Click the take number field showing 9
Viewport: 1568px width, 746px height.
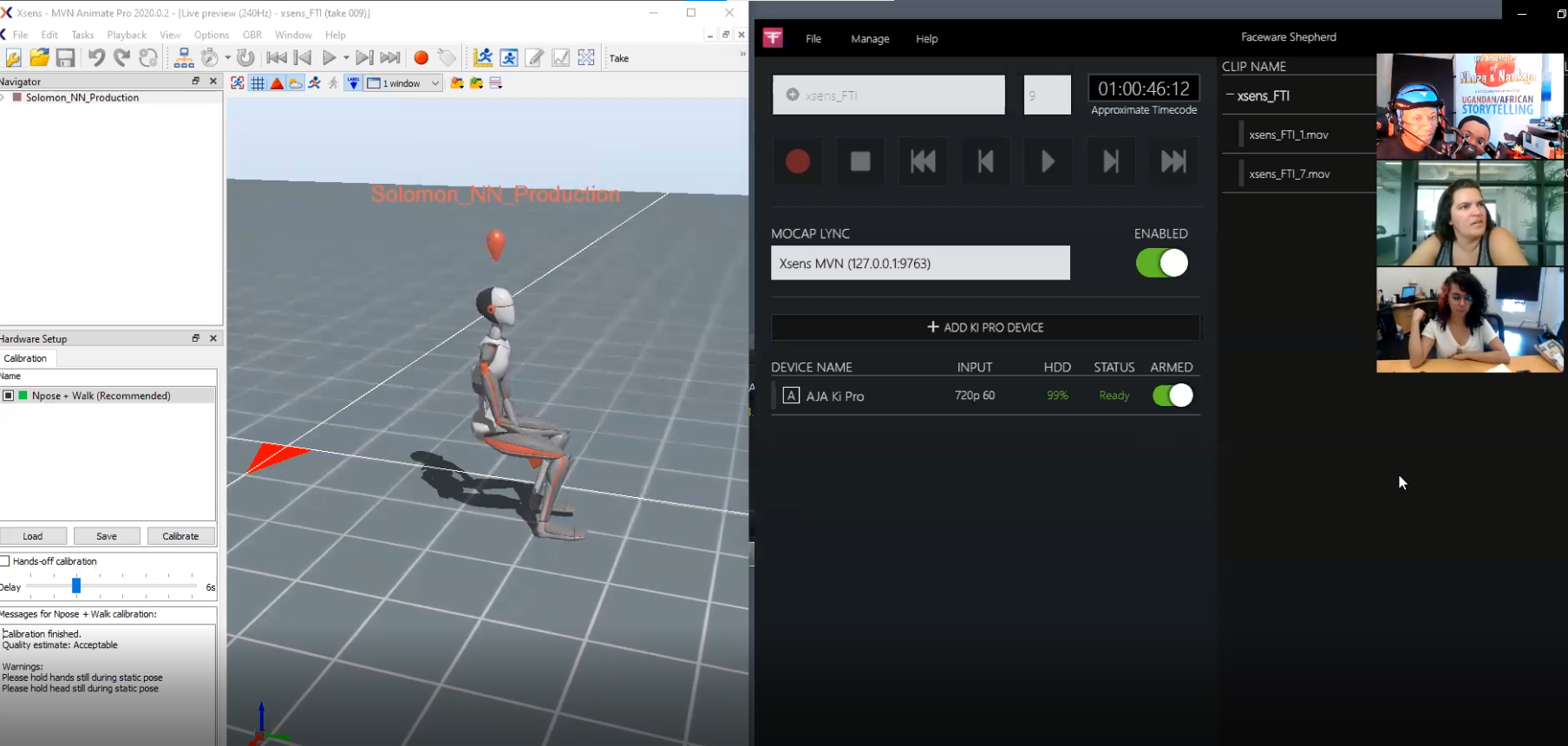coord(1048,95)
